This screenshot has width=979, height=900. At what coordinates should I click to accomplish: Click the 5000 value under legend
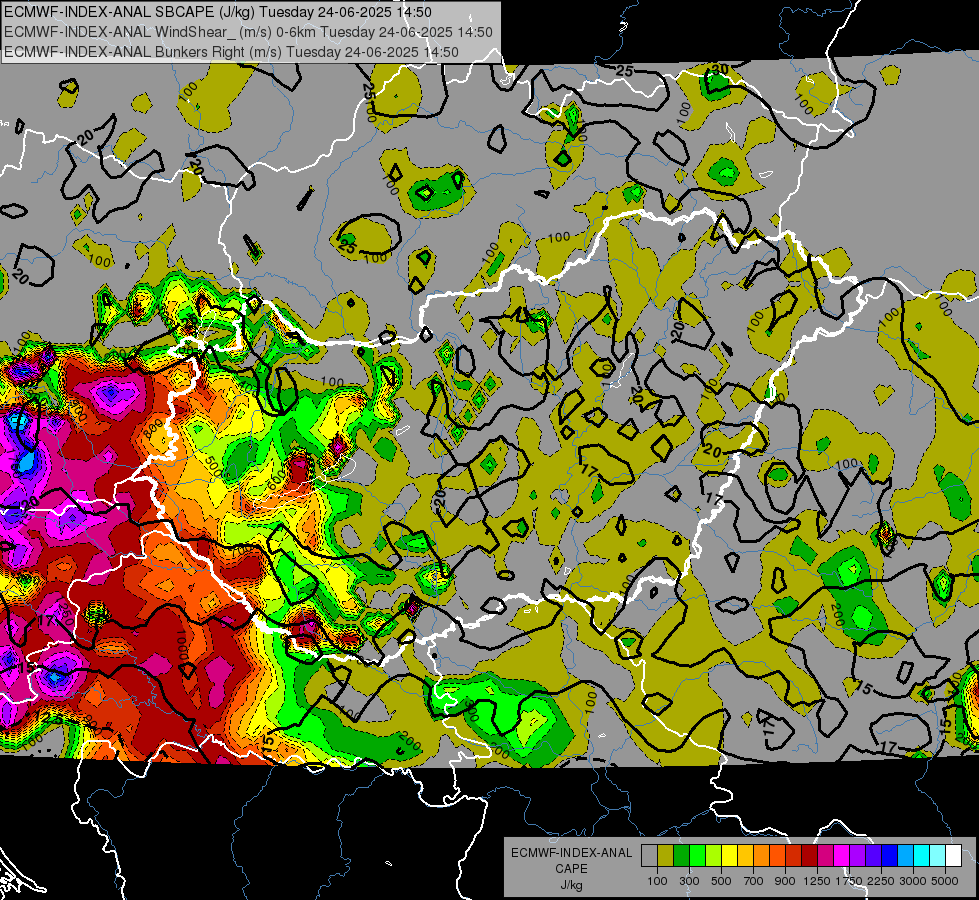[945, 881]
